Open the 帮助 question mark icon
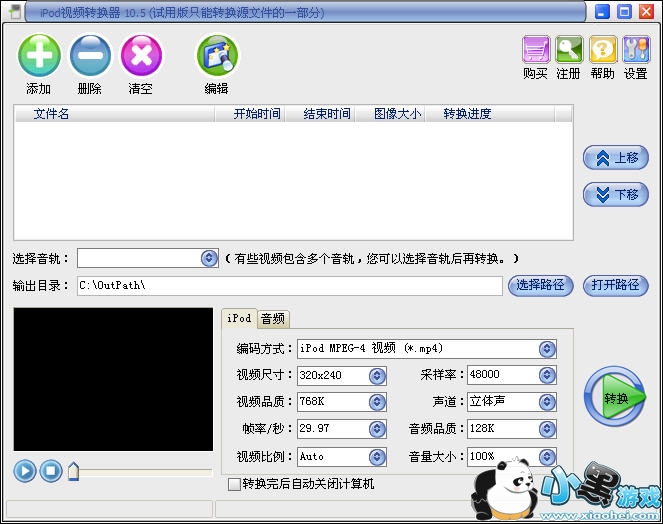Viewport: 663px width, 524px height. coord(603,49)
